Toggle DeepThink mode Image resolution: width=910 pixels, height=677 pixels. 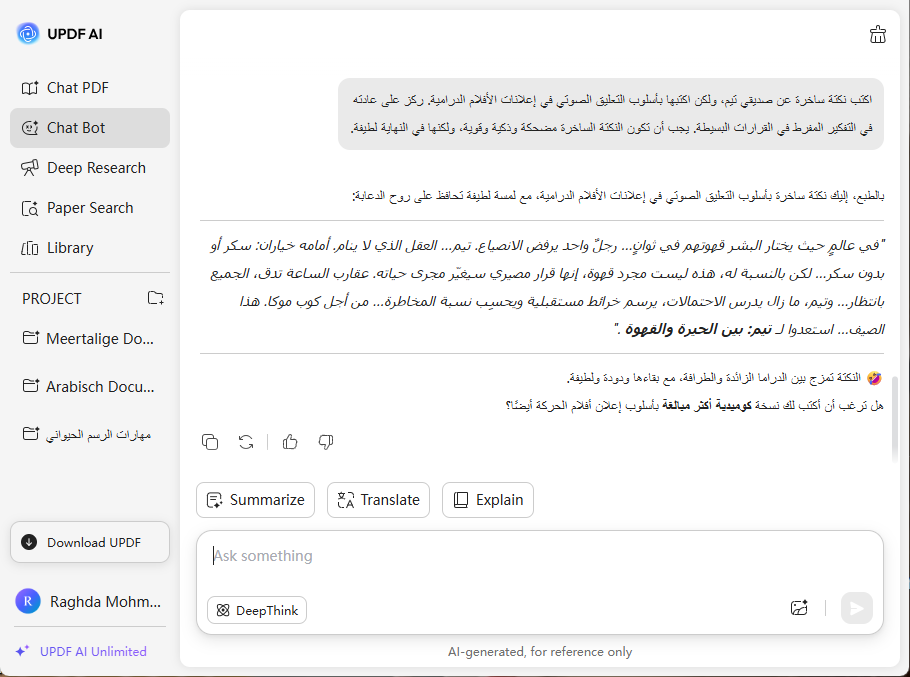pos(257,610)
